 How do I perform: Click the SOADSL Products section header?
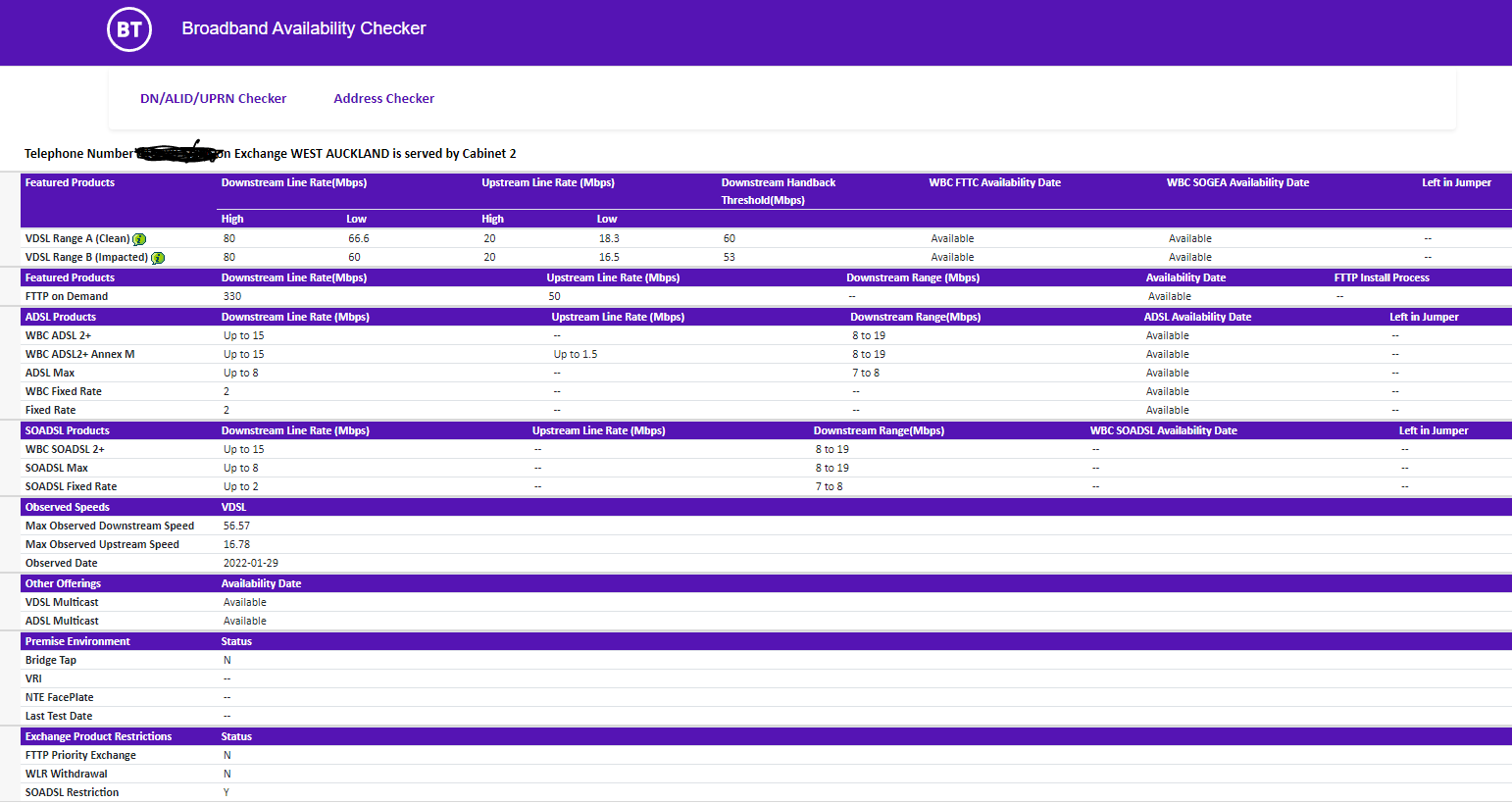coord(67,430)
